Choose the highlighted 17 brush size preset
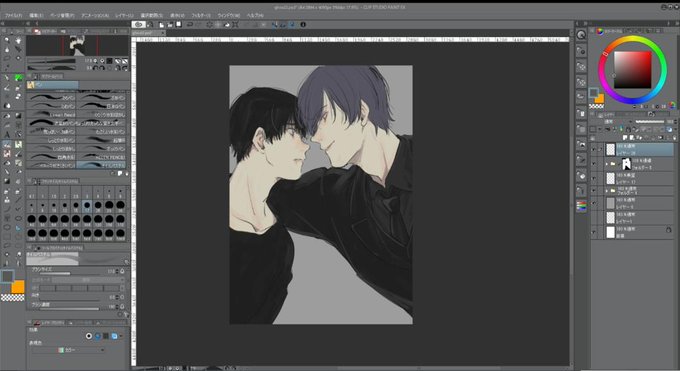The image size is (680, 371). [x=87, y=205]
